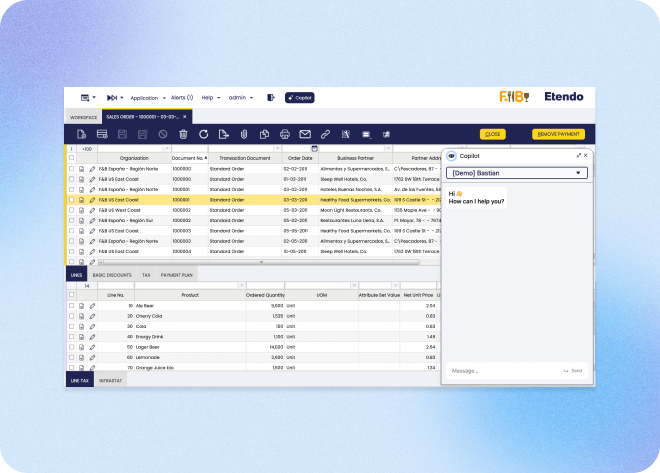
Task: Switch to the Basic Discounts tab
Action: point(112,274)
